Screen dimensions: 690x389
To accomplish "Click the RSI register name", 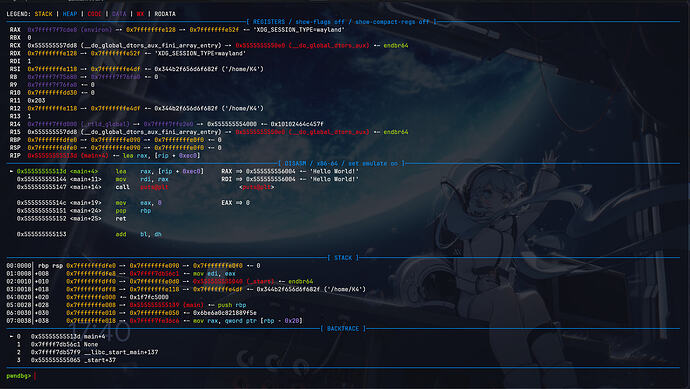I will (x=15, y=69).
